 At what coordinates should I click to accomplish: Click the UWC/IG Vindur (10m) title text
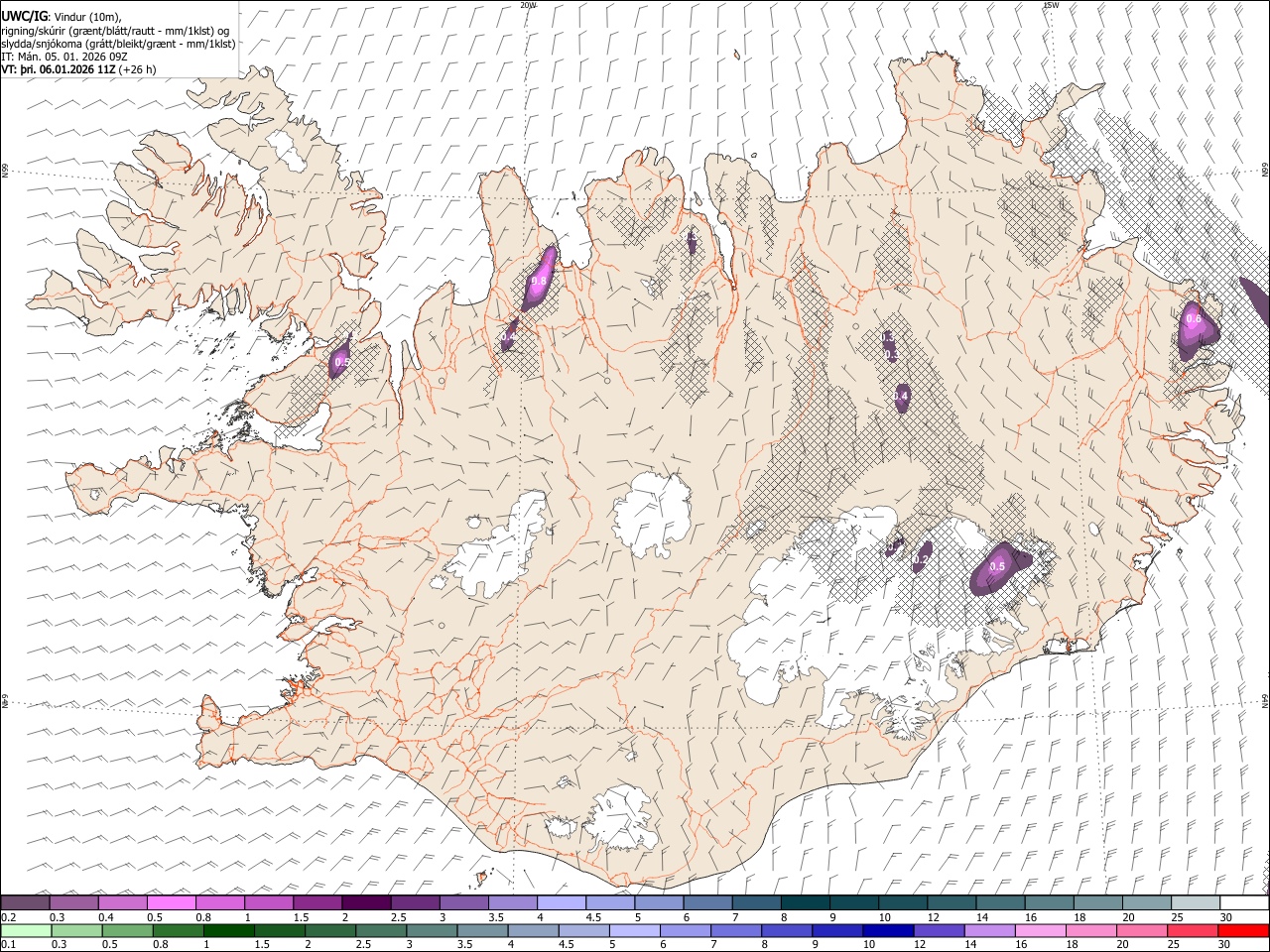point(63,17)
